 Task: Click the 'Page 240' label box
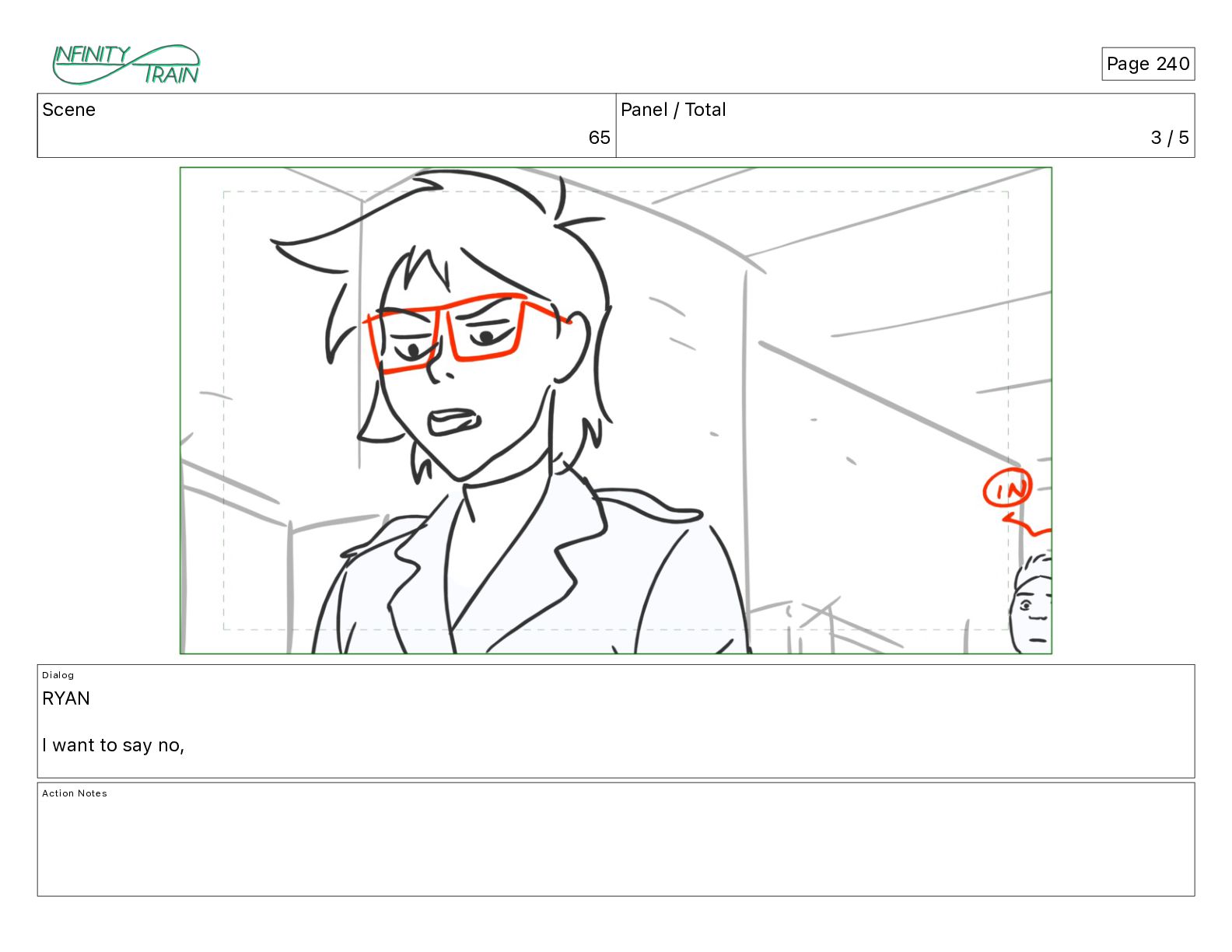(1147, 64)
